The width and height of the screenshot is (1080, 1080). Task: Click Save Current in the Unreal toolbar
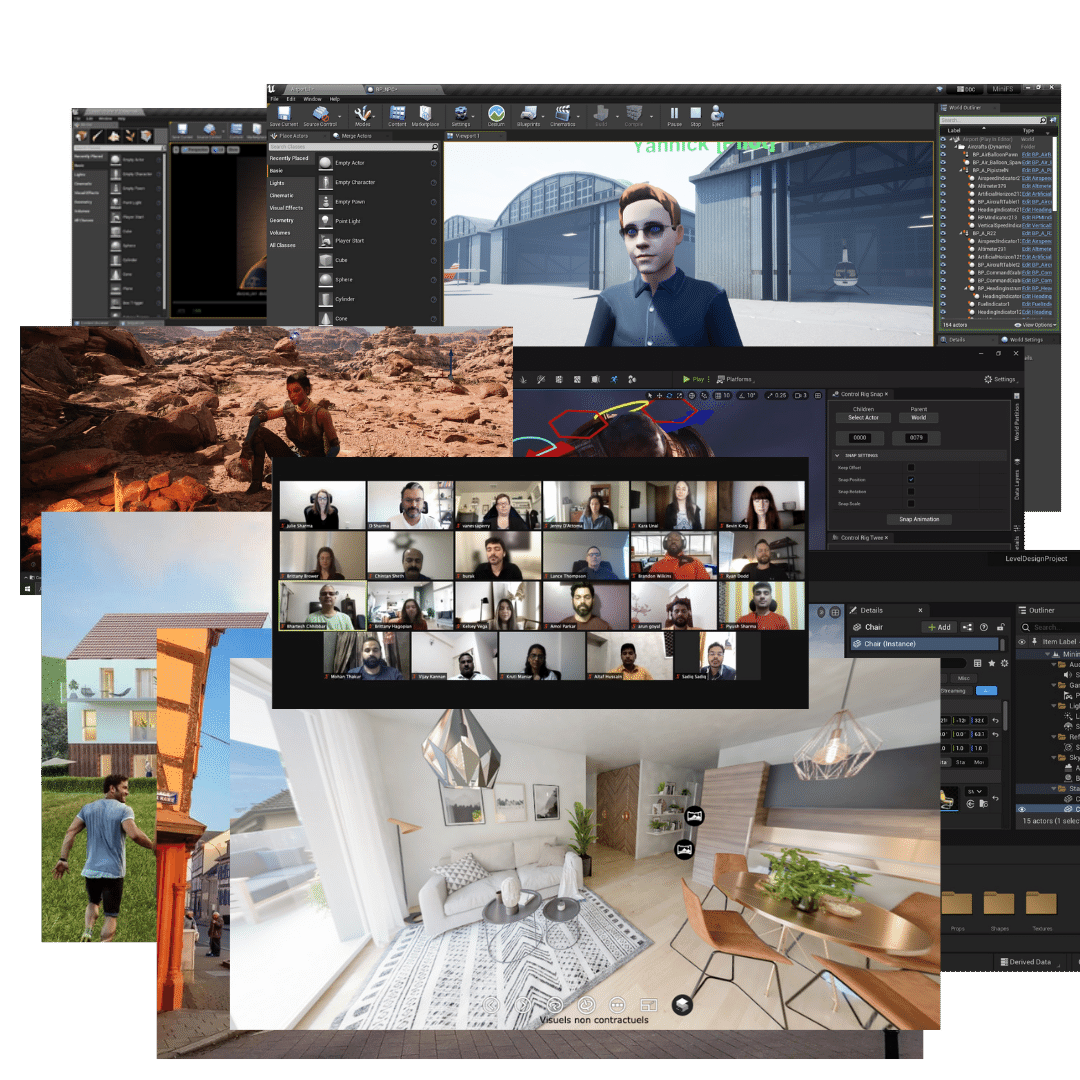[284, 116]
